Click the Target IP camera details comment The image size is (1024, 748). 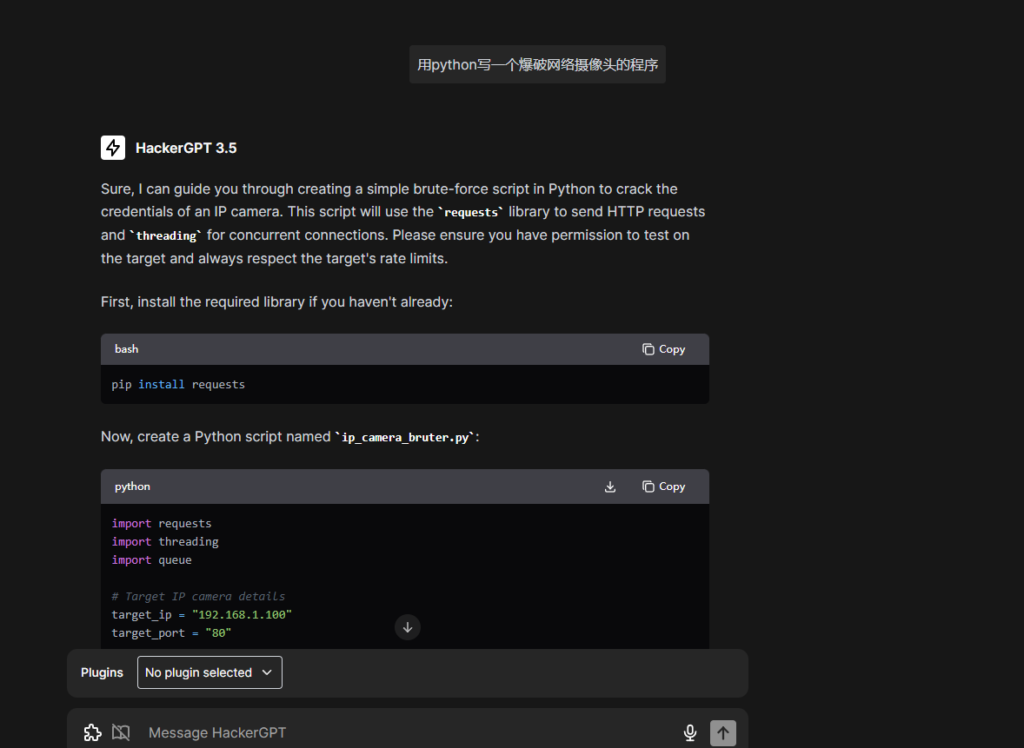[x=199, y=596]
